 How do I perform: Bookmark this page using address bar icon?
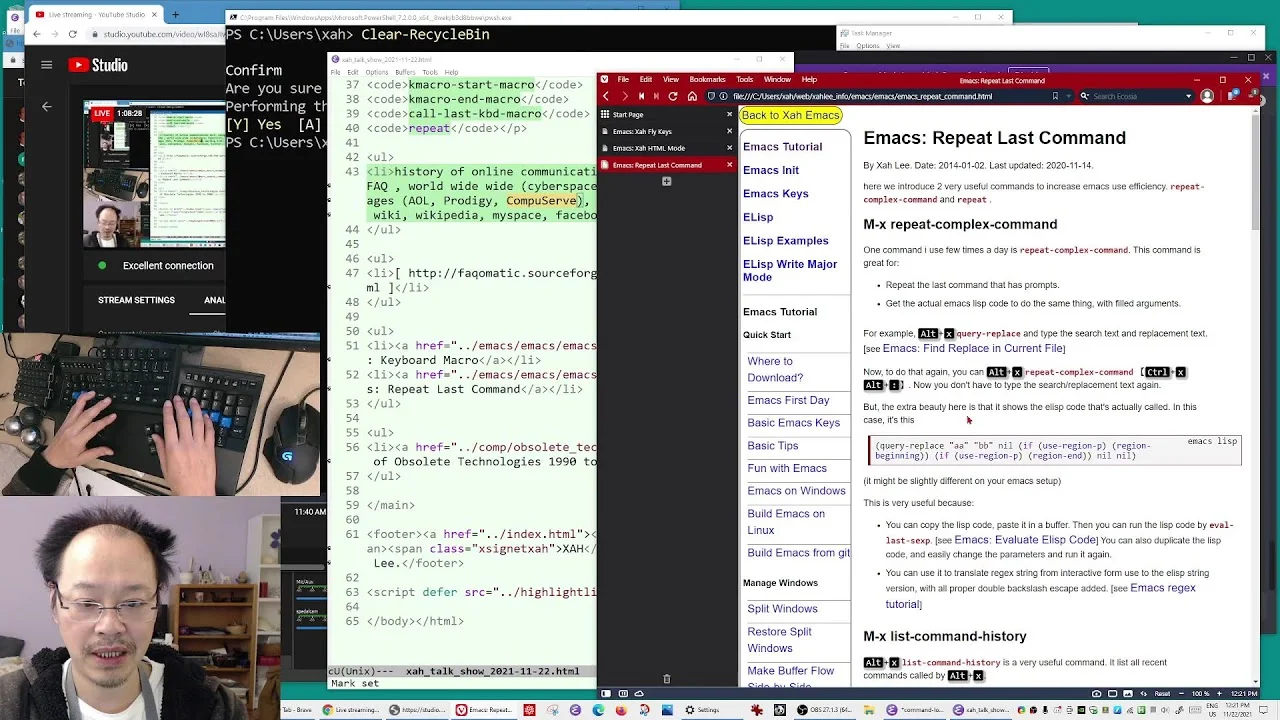tap(1055, 97)
